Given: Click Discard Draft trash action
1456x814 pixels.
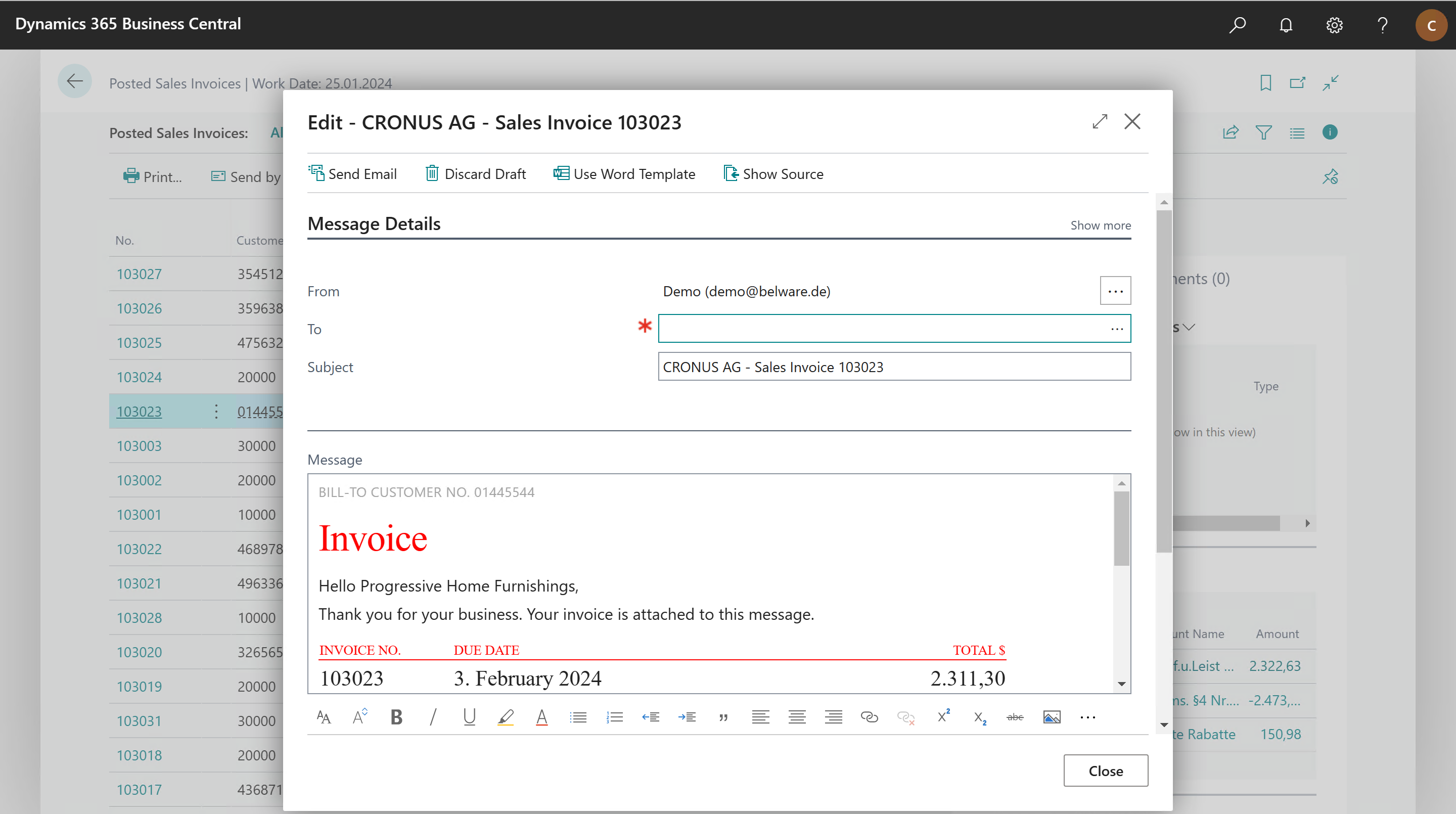Looking at the screenshot, I should click(475, 173).
